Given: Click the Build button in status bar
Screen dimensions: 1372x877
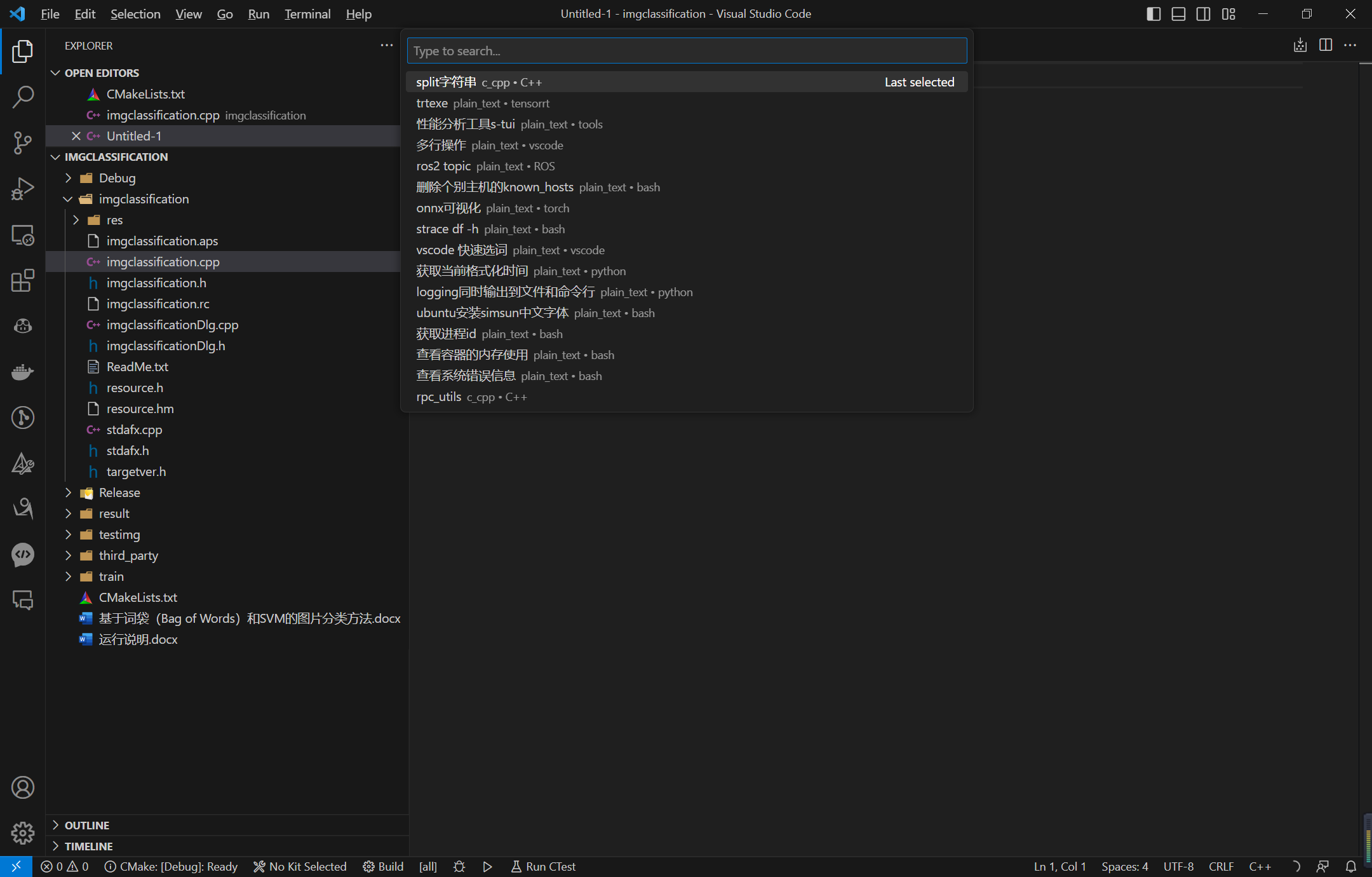Looking at the screenshot, I should point(383,867).
